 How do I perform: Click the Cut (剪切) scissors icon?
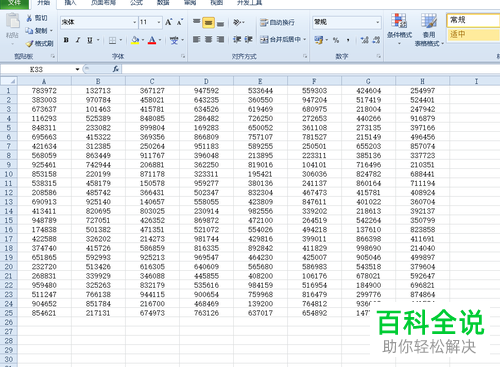tap(29, 18)
